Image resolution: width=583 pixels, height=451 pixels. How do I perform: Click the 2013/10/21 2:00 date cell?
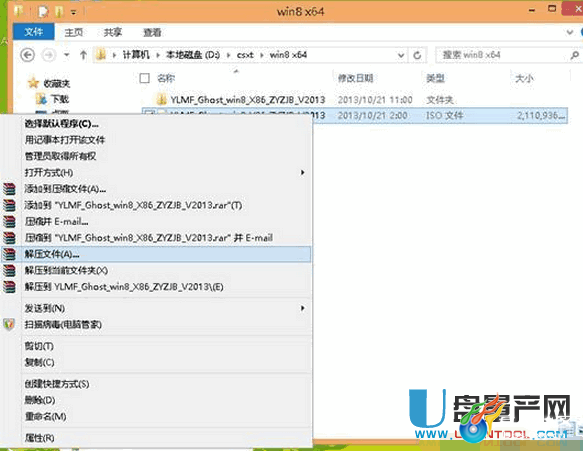pyautogui.click(x=372, y=115)
